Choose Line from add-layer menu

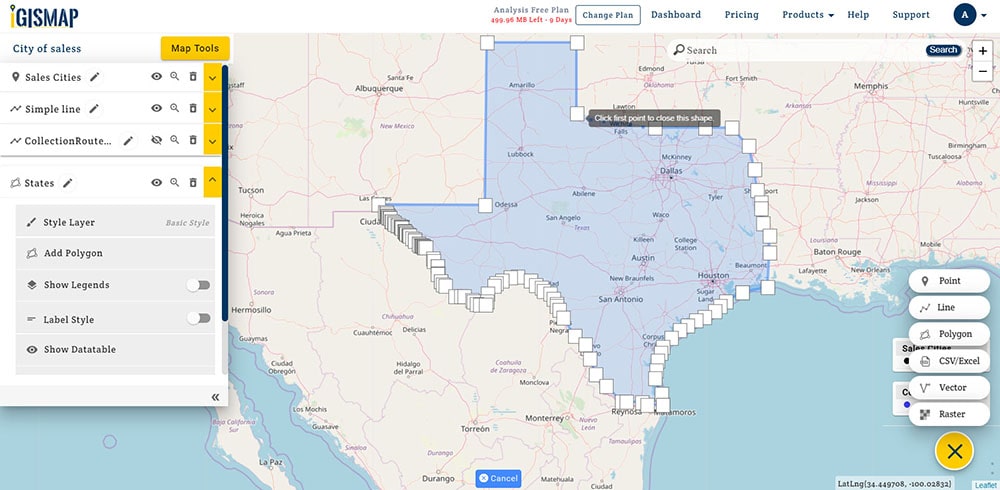(x=949, y=308)
